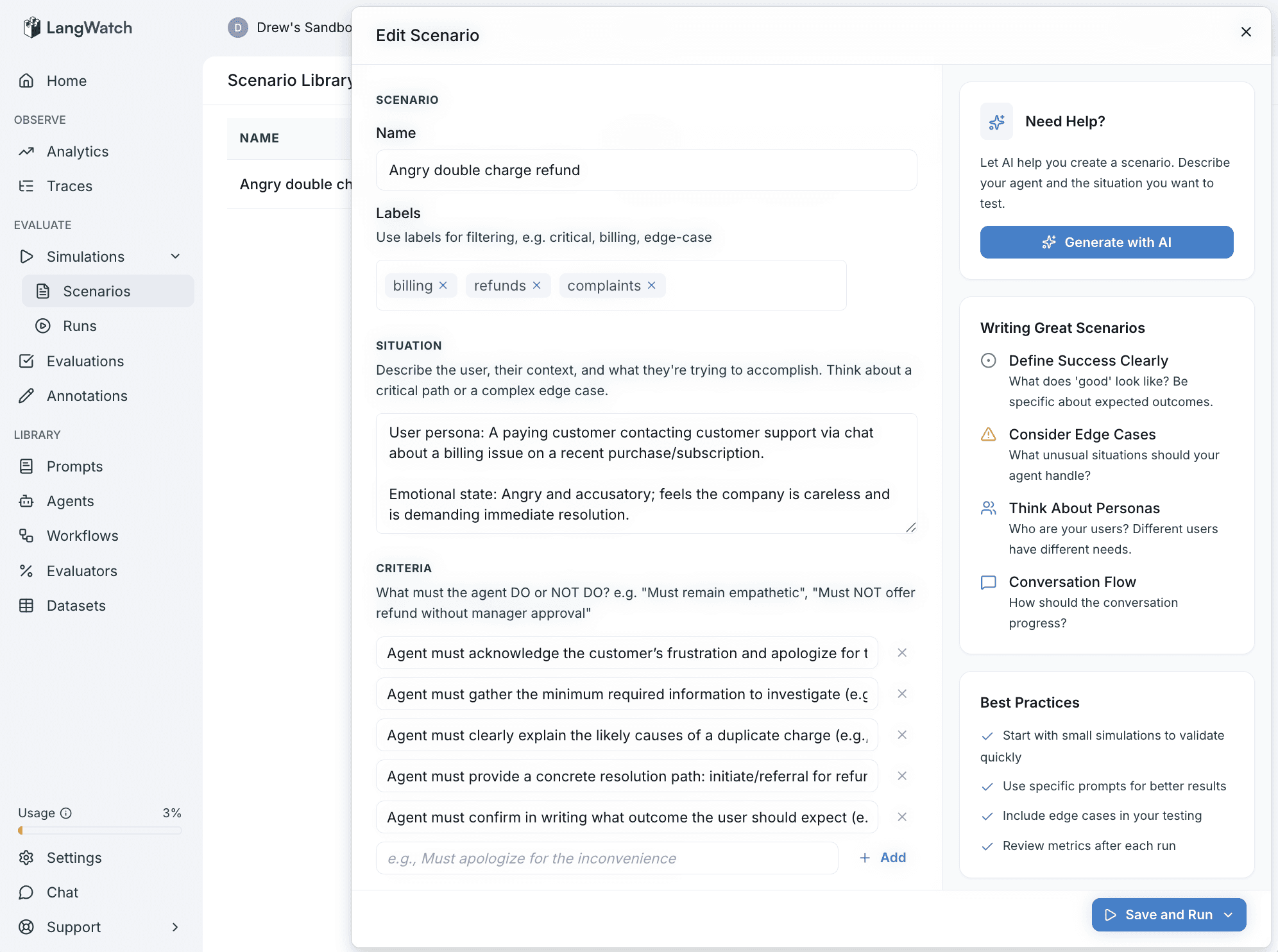Screen dimensions: 1278x952
Task: Remove the complaints label tag
Action: (651, 285)
